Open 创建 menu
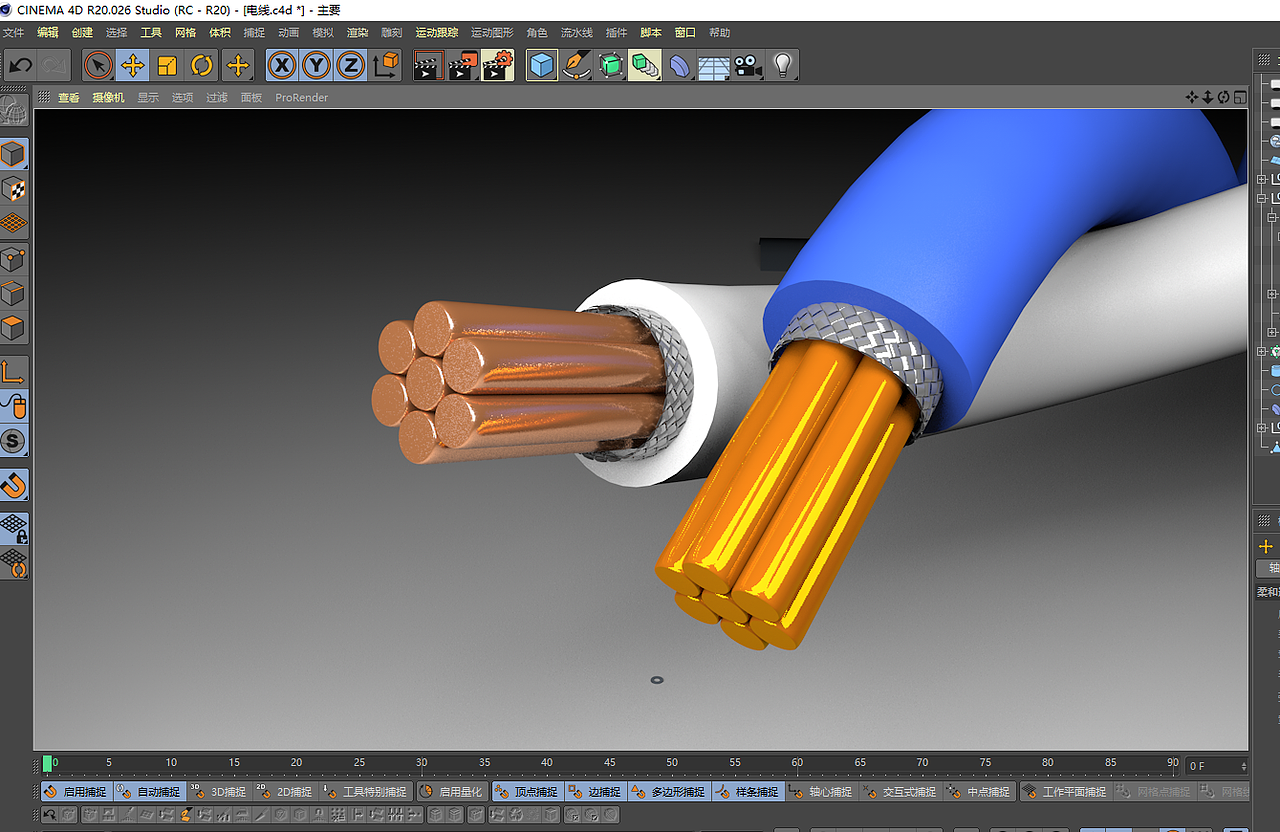This screenshot has width=1280, height=832. [x=82, y=33]
